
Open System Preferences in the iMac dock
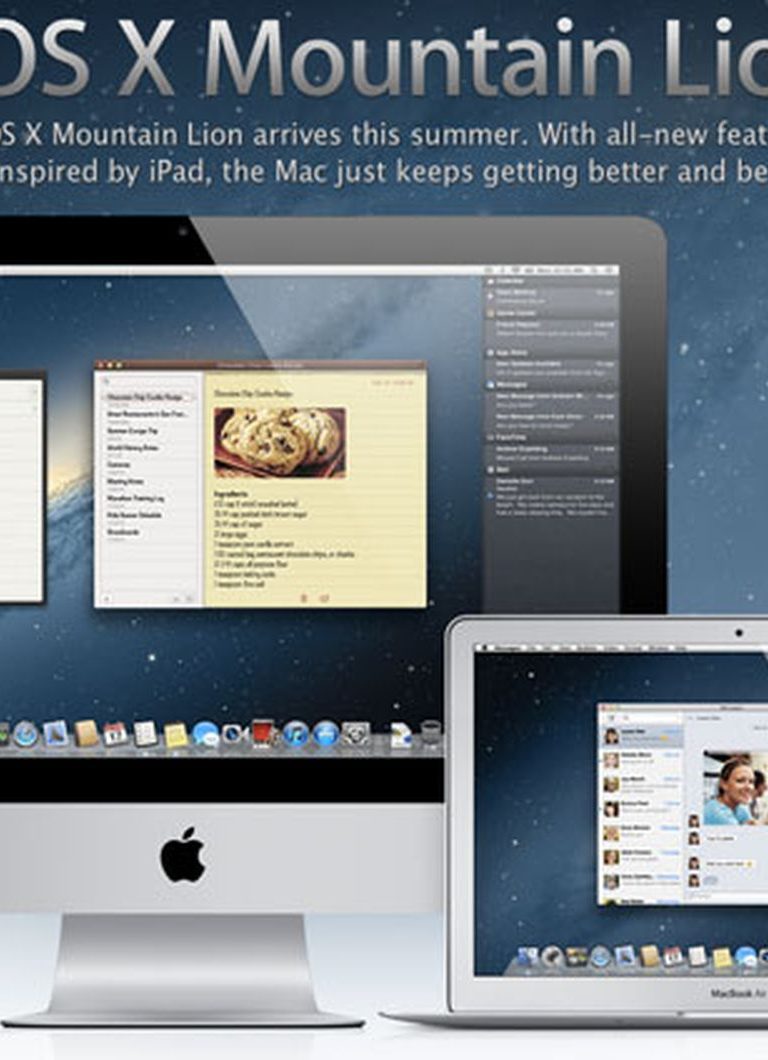356,734
